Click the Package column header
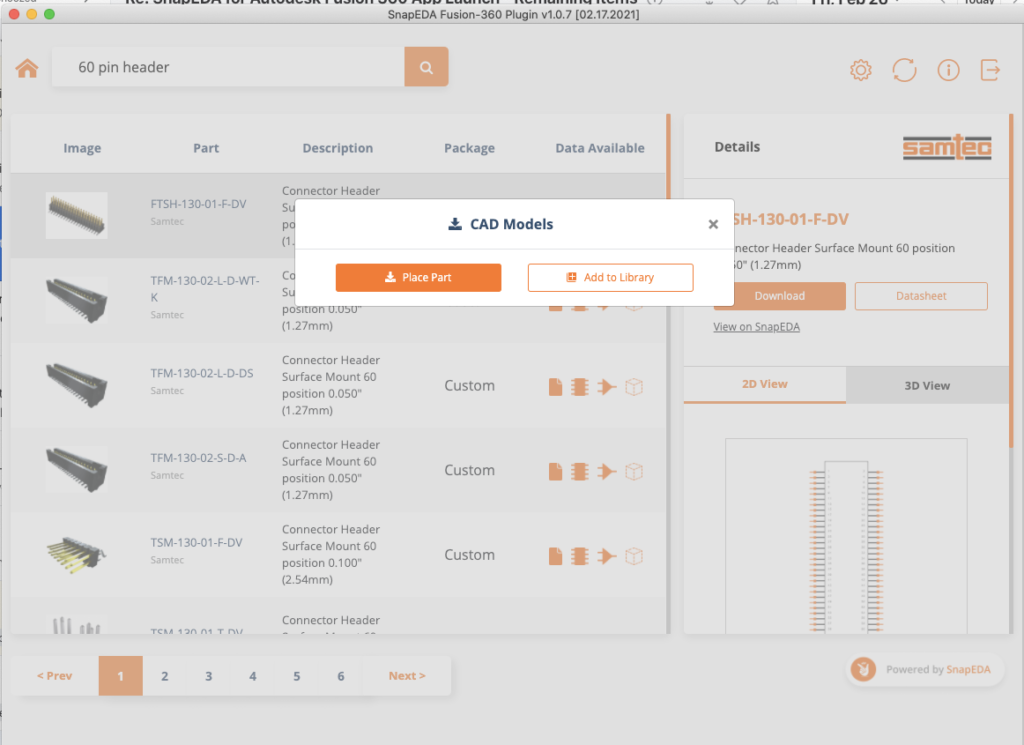Viewport: 1024px width, 745px height. point(470,148)
